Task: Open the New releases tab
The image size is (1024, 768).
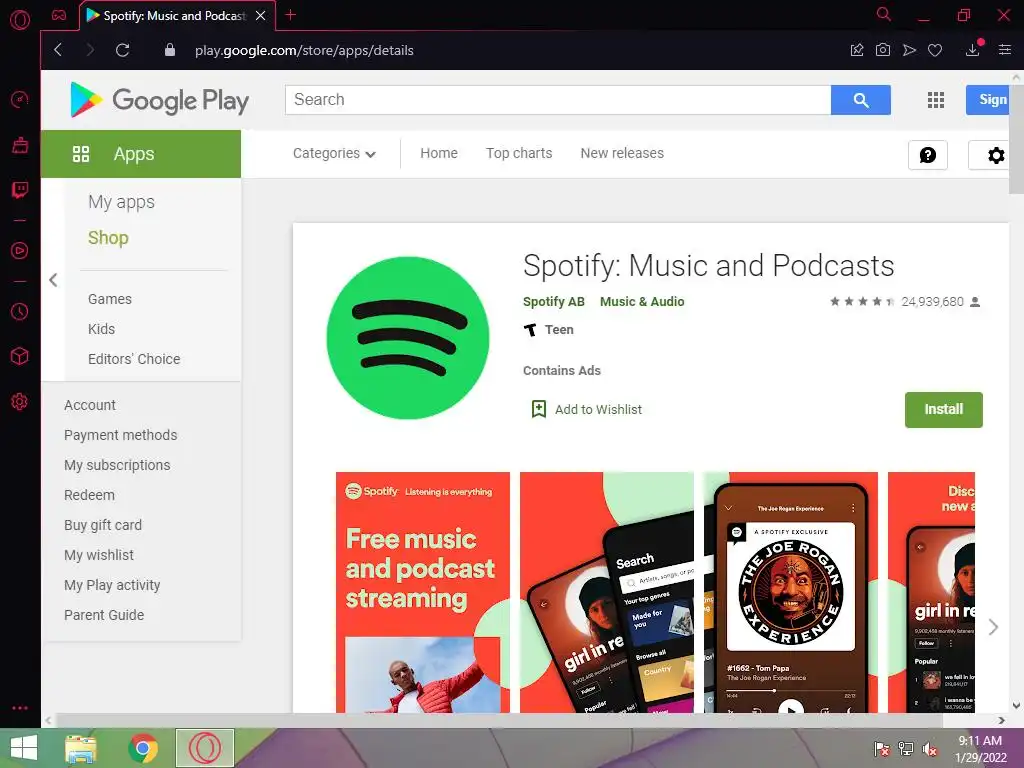Action: 622,153
